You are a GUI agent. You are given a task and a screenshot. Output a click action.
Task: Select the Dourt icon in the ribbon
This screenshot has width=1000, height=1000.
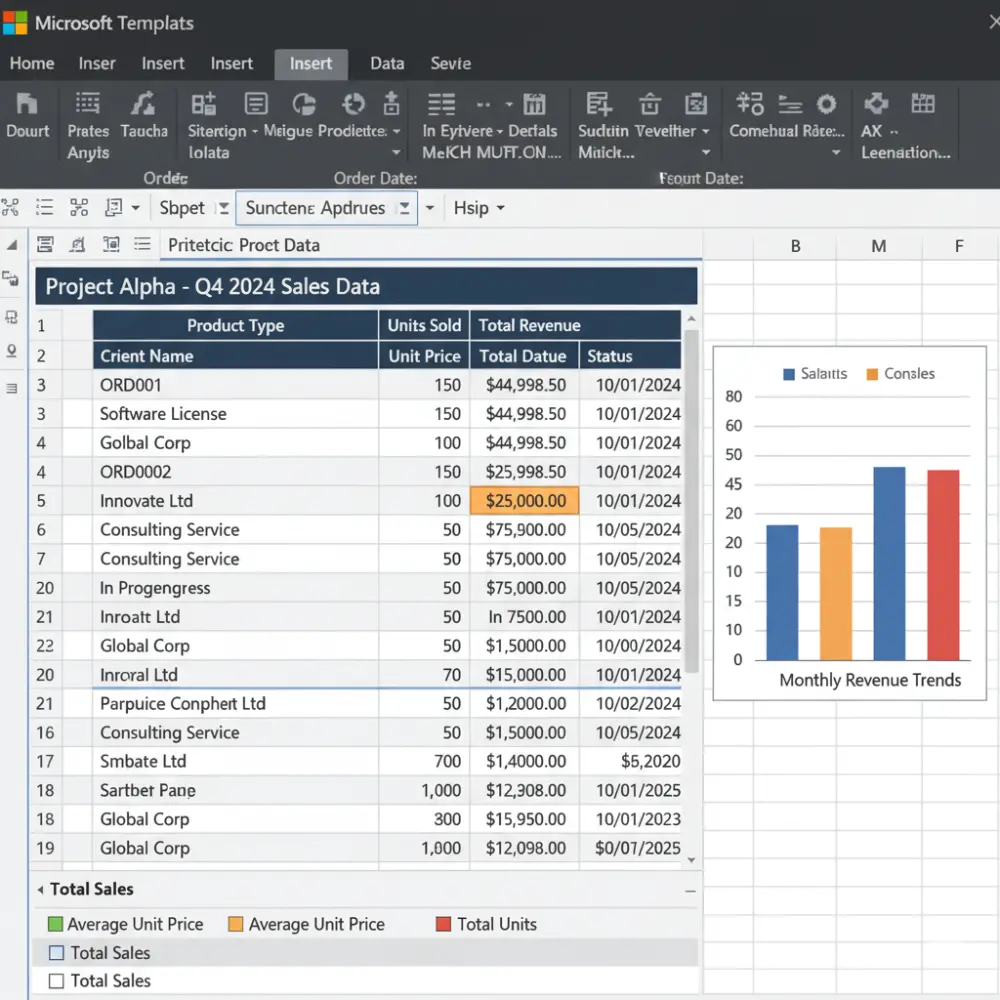[x=27, y=115]
